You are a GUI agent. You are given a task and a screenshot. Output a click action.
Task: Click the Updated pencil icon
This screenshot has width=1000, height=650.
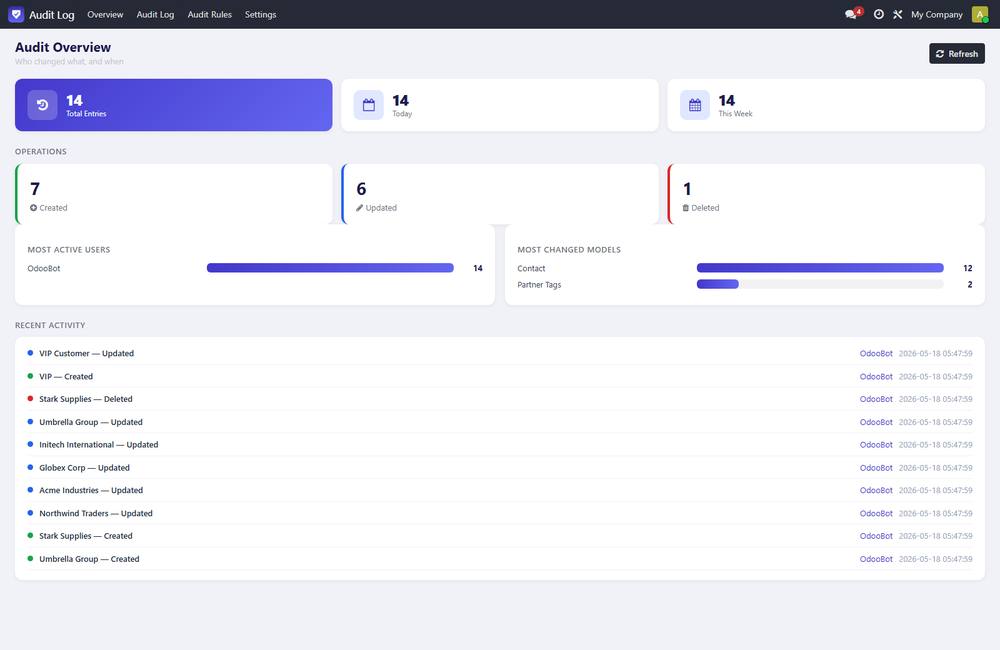[360, 208]
